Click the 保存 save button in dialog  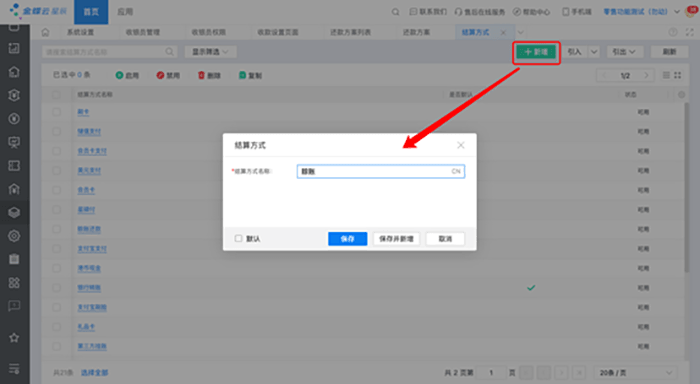(347, 239)
